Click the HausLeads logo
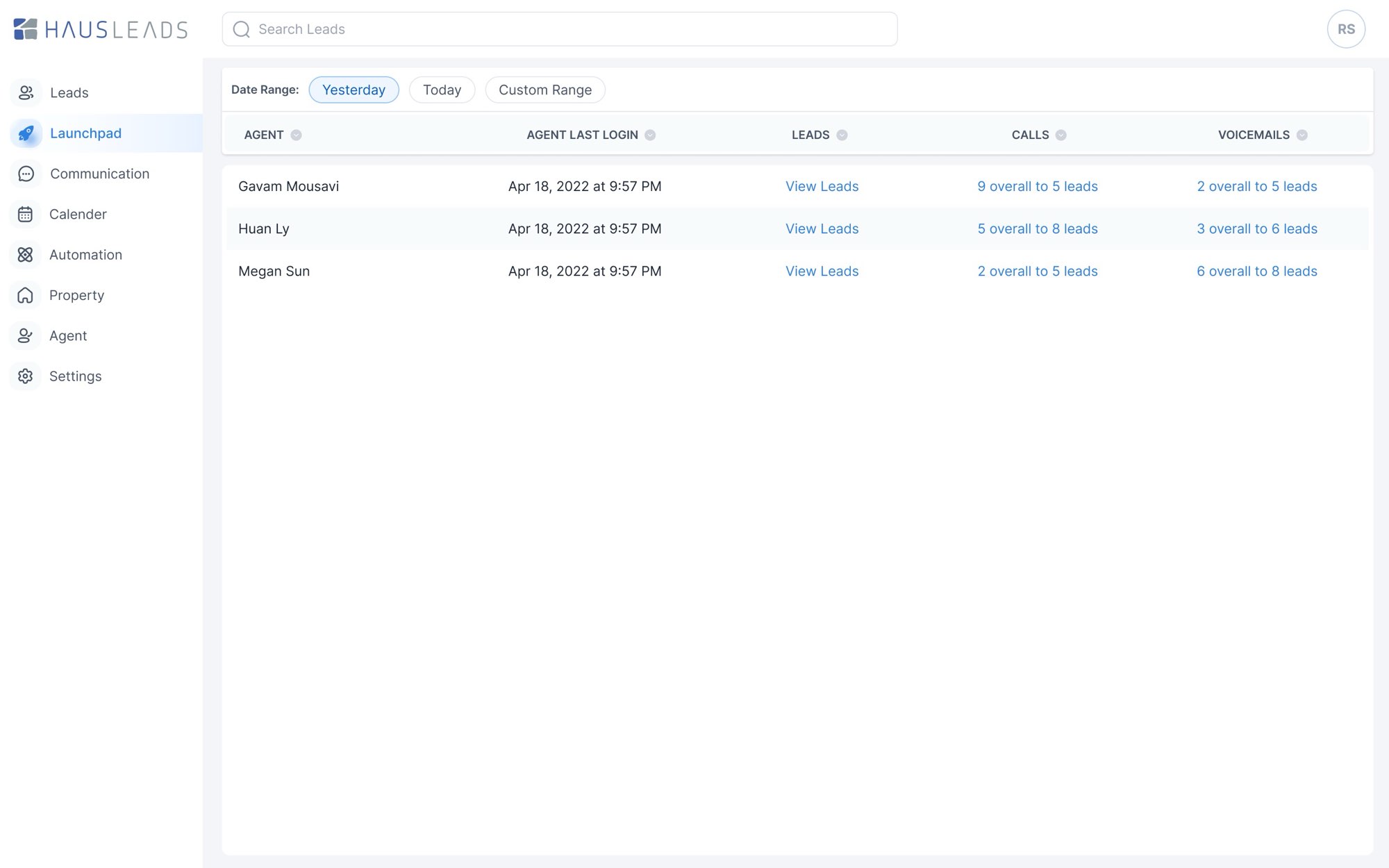Viewport: 1389px width, 868px height. pyautogui.click(x=101, y=29)
